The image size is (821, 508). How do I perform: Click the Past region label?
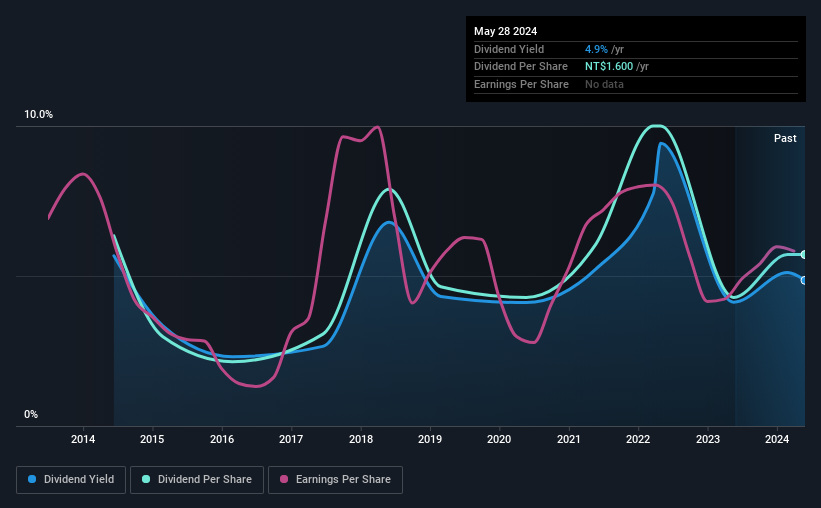tap(785, 138)
